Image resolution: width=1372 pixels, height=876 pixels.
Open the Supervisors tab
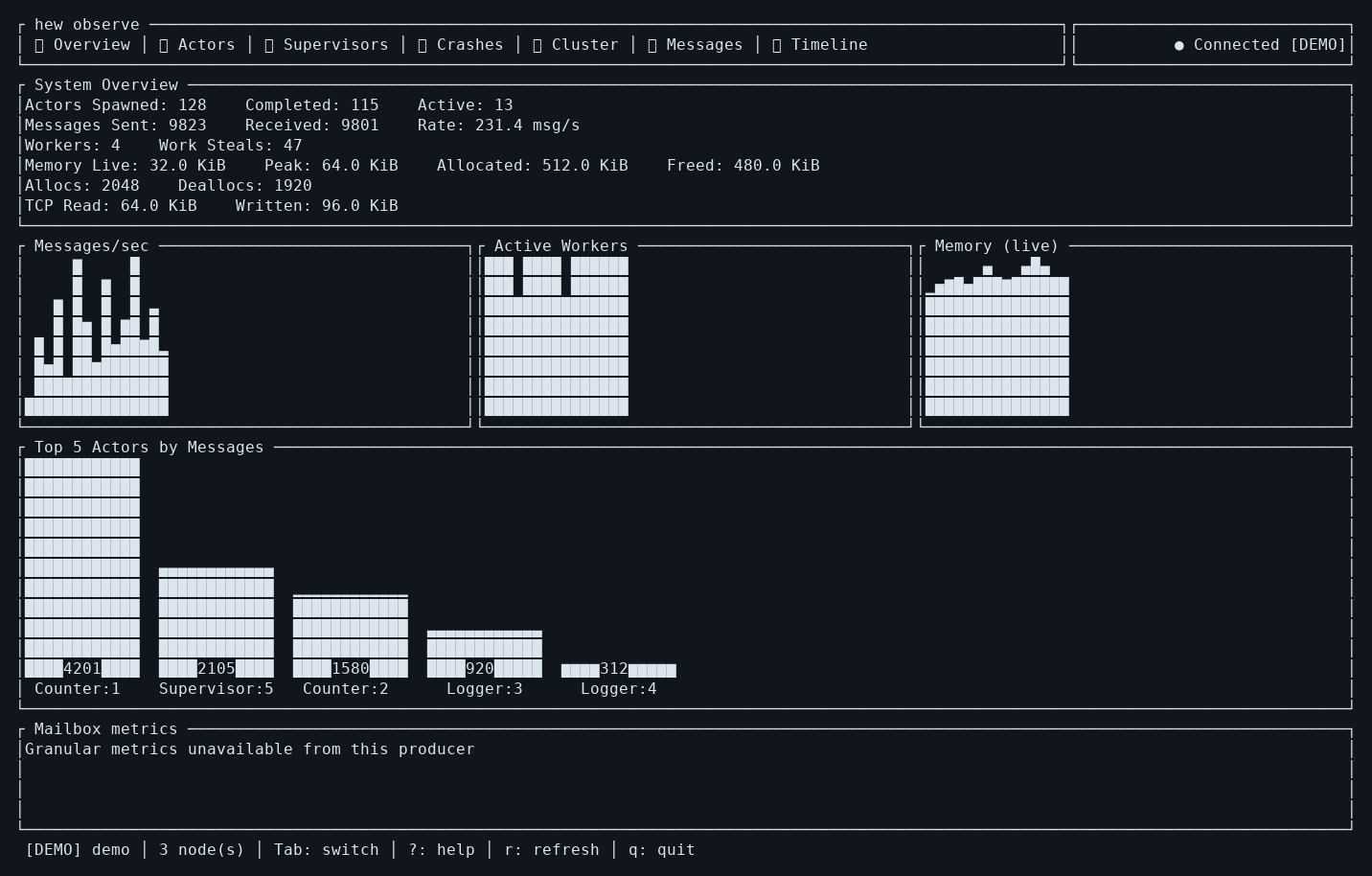tap(327, 45)
